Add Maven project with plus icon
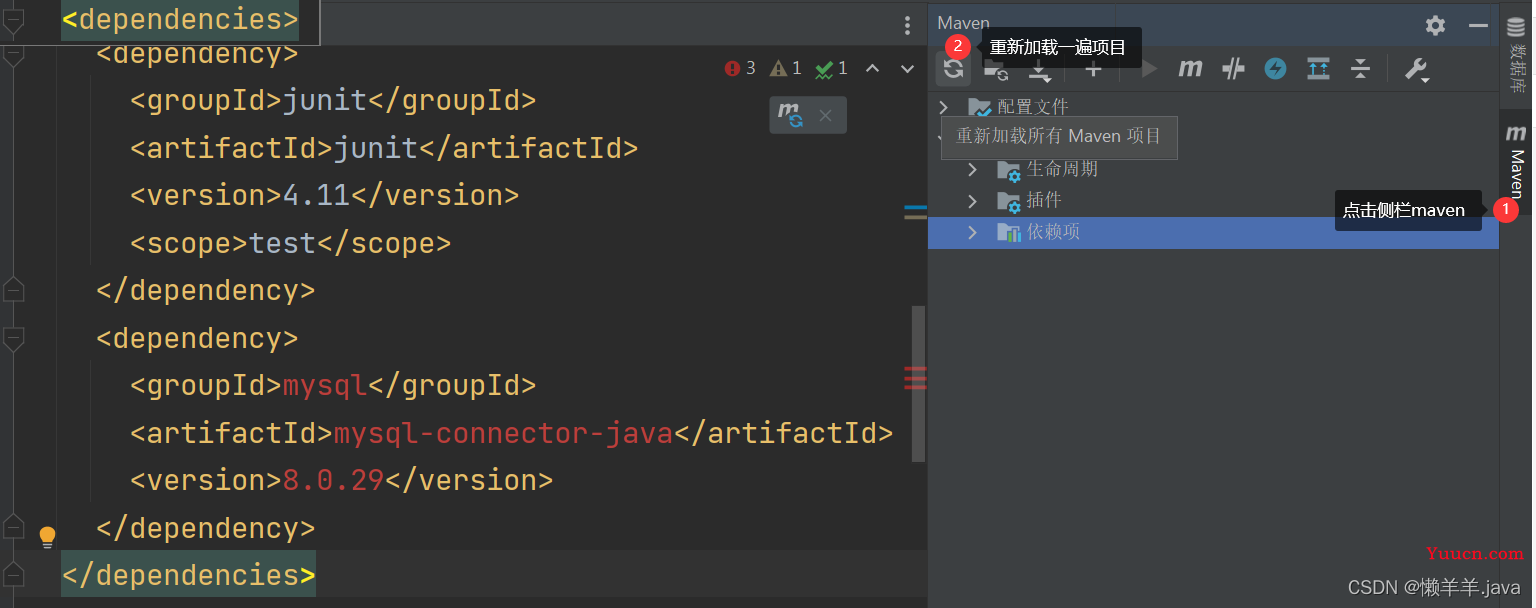This screenshot has height=608, width=1536. pyautogui.click(x=1093, y=68)
